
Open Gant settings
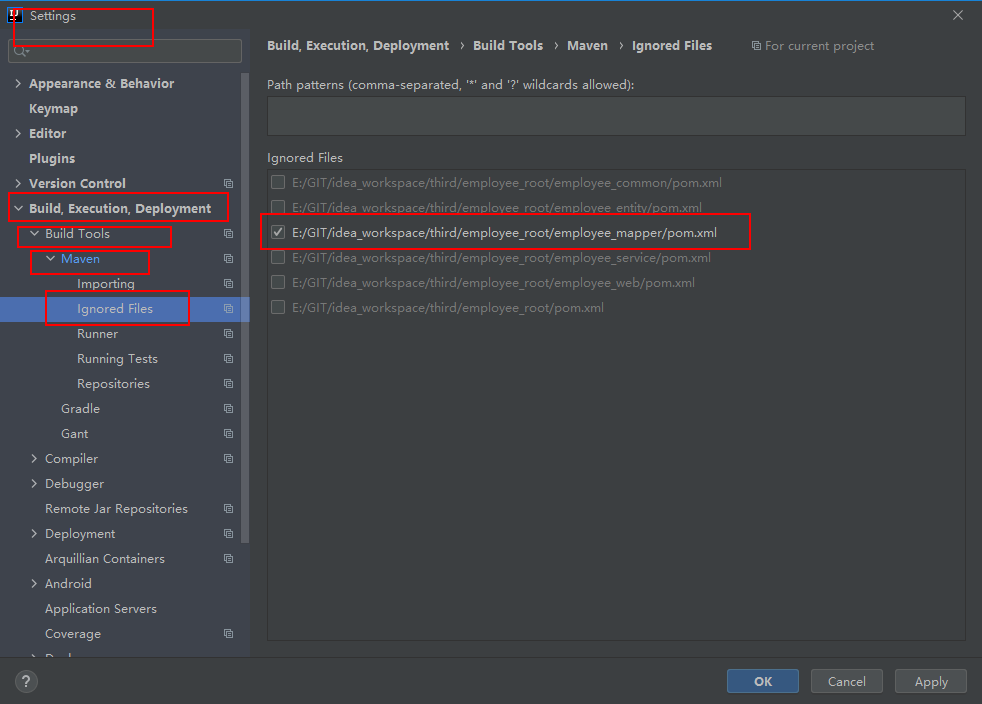pyautogui.click(x=75, y=433)
